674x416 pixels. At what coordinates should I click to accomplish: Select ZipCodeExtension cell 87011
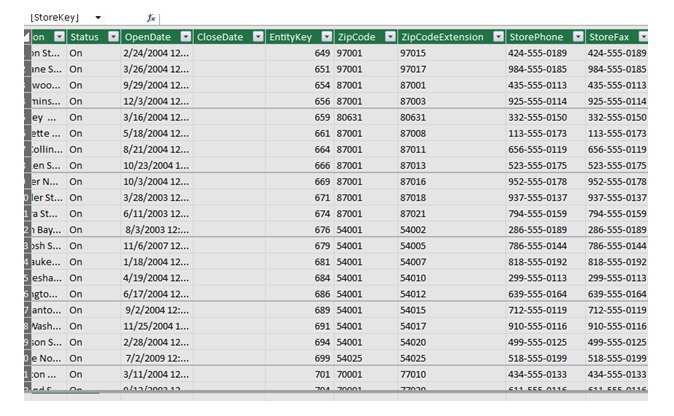[x=452, y=150]
